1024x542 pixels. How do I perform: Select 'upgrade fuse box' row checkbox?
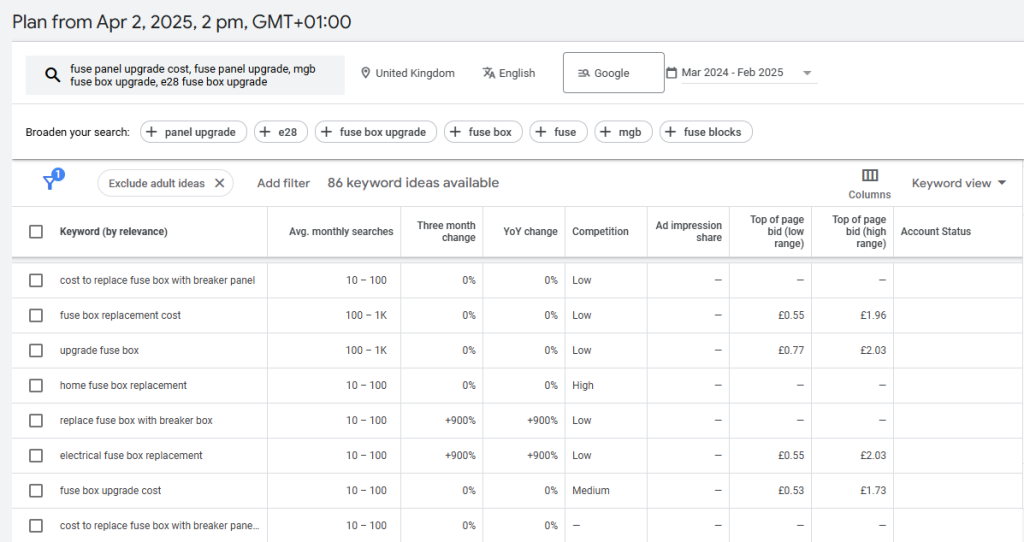(x=36, y=351)
